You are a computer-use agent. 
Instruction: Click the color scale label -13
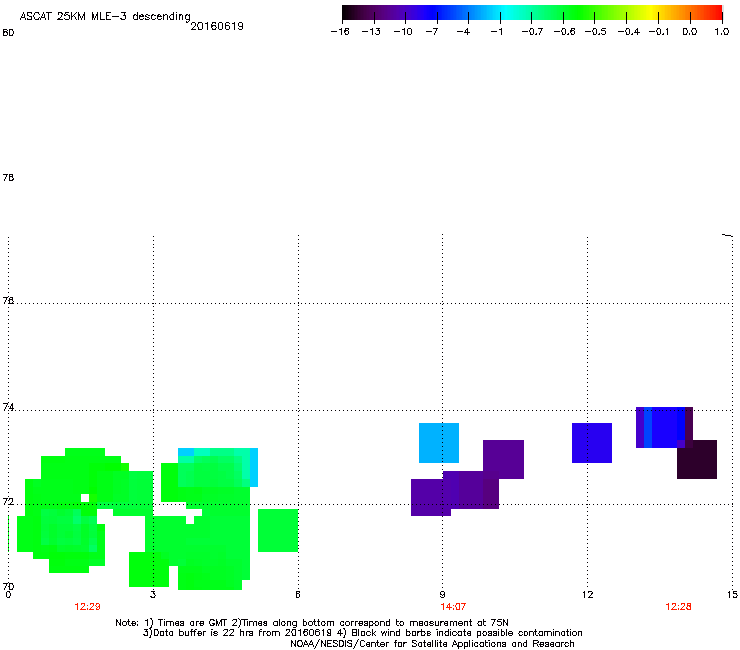pyautogui.click(x=371, y=32)
